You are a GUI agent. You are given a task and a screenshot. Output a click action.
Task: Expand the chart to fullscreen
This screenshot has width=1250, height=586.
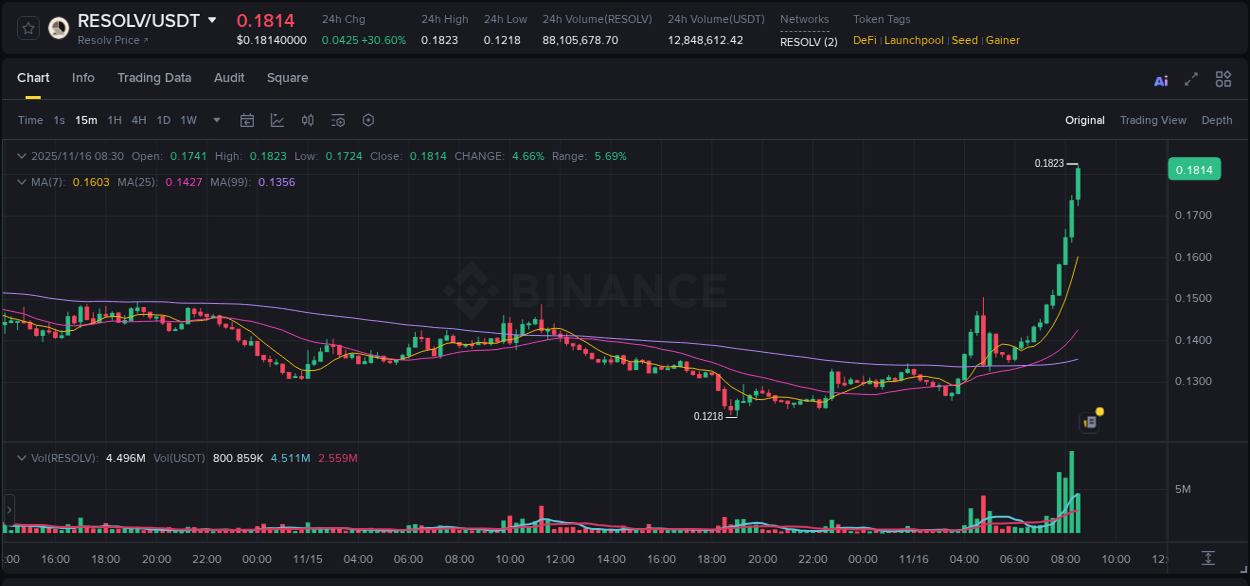point(1190,79)
